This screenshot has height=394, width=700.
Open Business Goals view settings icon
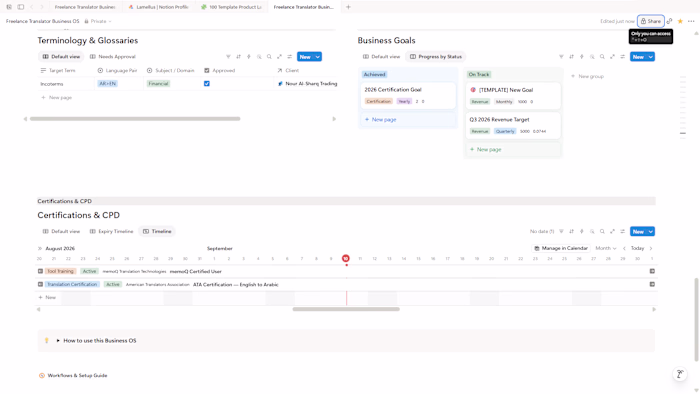(x=623, y=57)
